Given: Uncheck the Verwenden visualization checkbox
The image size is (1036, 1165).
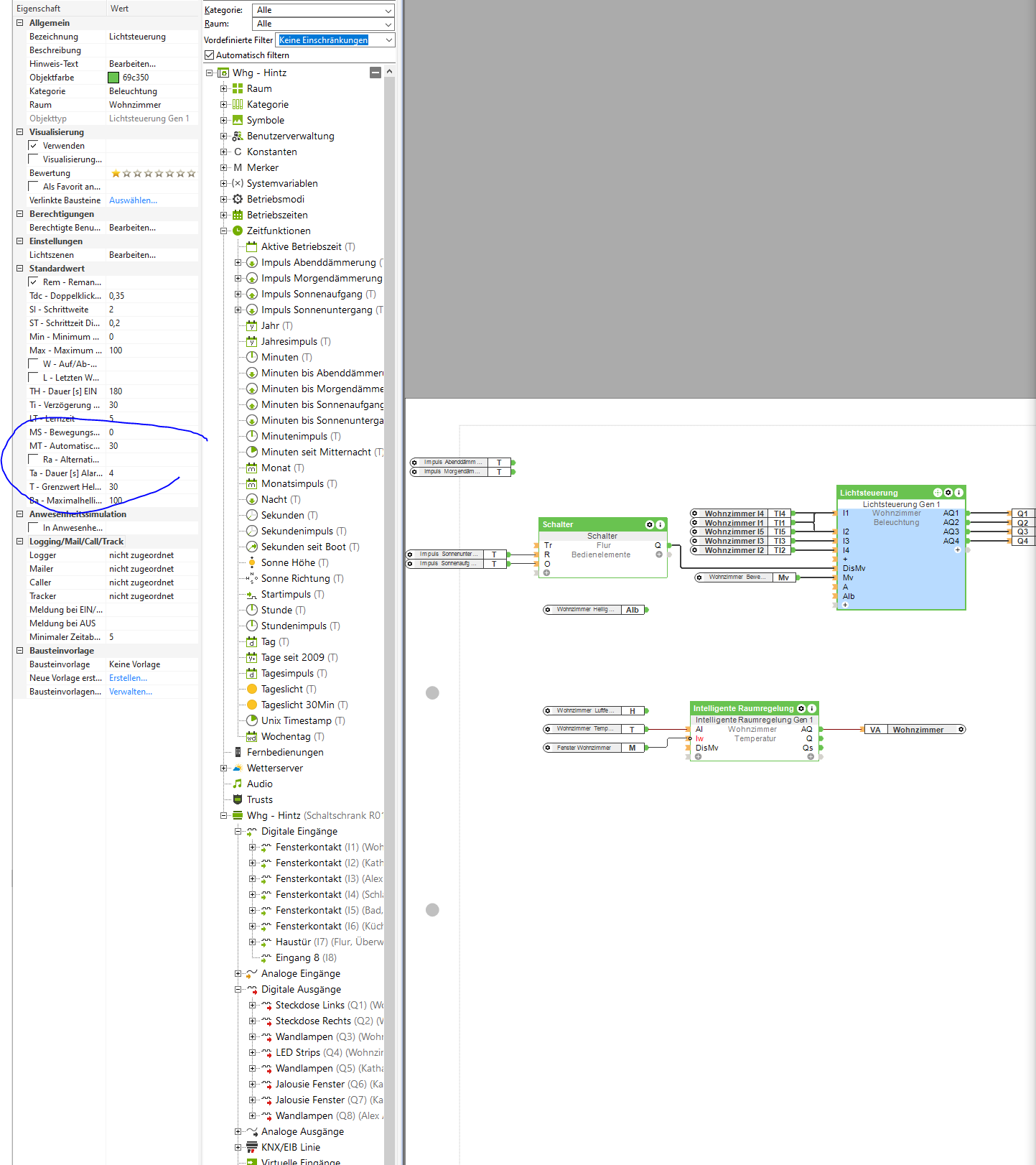Looking at the screenshot, I should click(34, 146).
